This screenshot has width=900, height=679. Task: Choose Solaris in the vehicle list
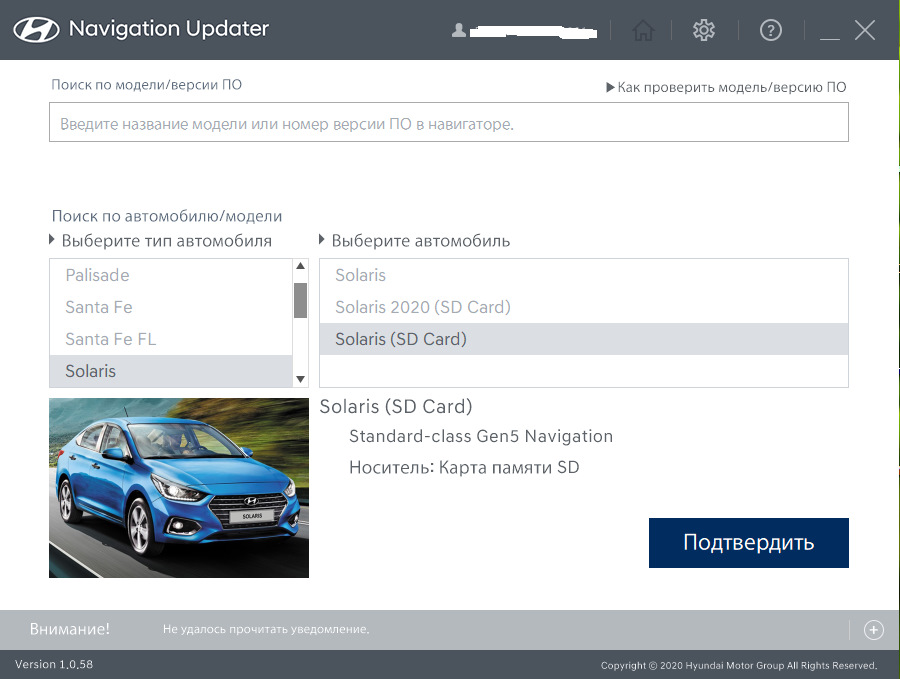[584, 275]
